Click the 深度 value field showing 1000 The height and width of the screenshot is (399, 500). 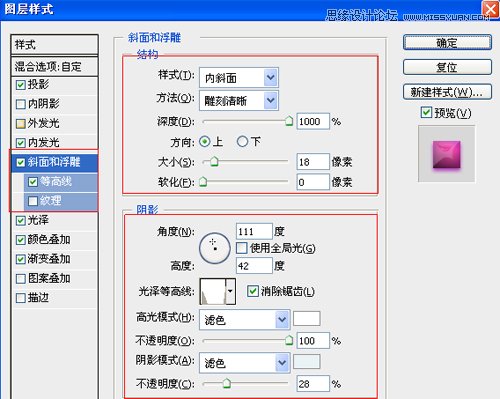(313, 122)
